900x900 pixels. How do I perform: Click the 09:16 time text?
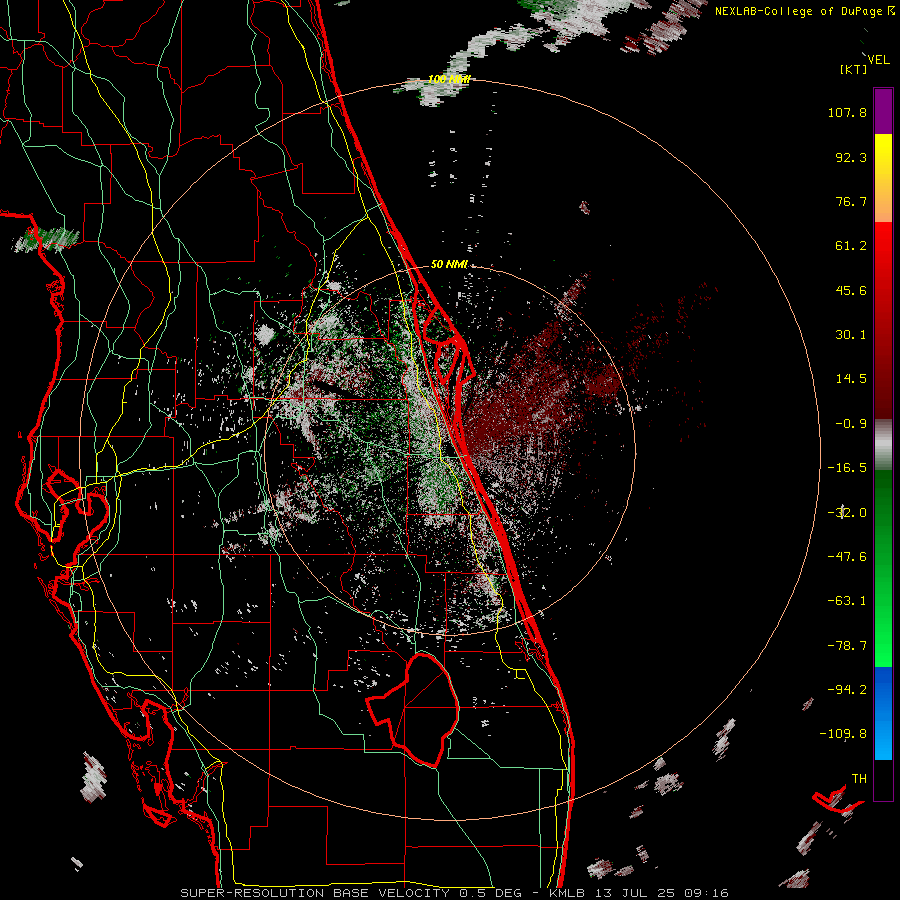point(707,893)
